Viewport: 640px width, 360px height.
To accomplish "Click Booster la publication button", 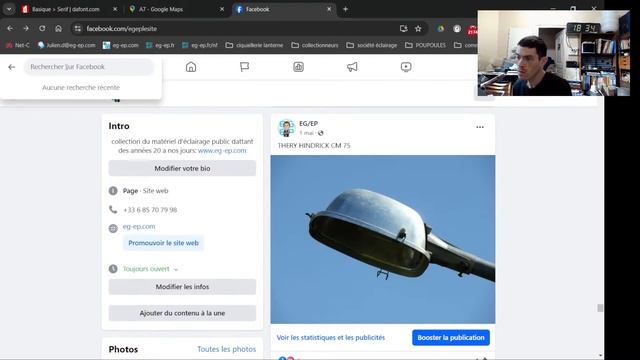I will tap(451, 338).
